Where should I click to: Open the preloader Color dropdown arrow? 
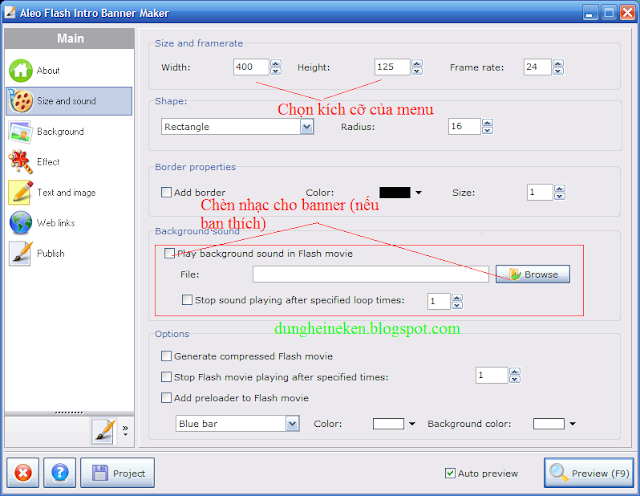pyautogui.click(x=412, y=424)
